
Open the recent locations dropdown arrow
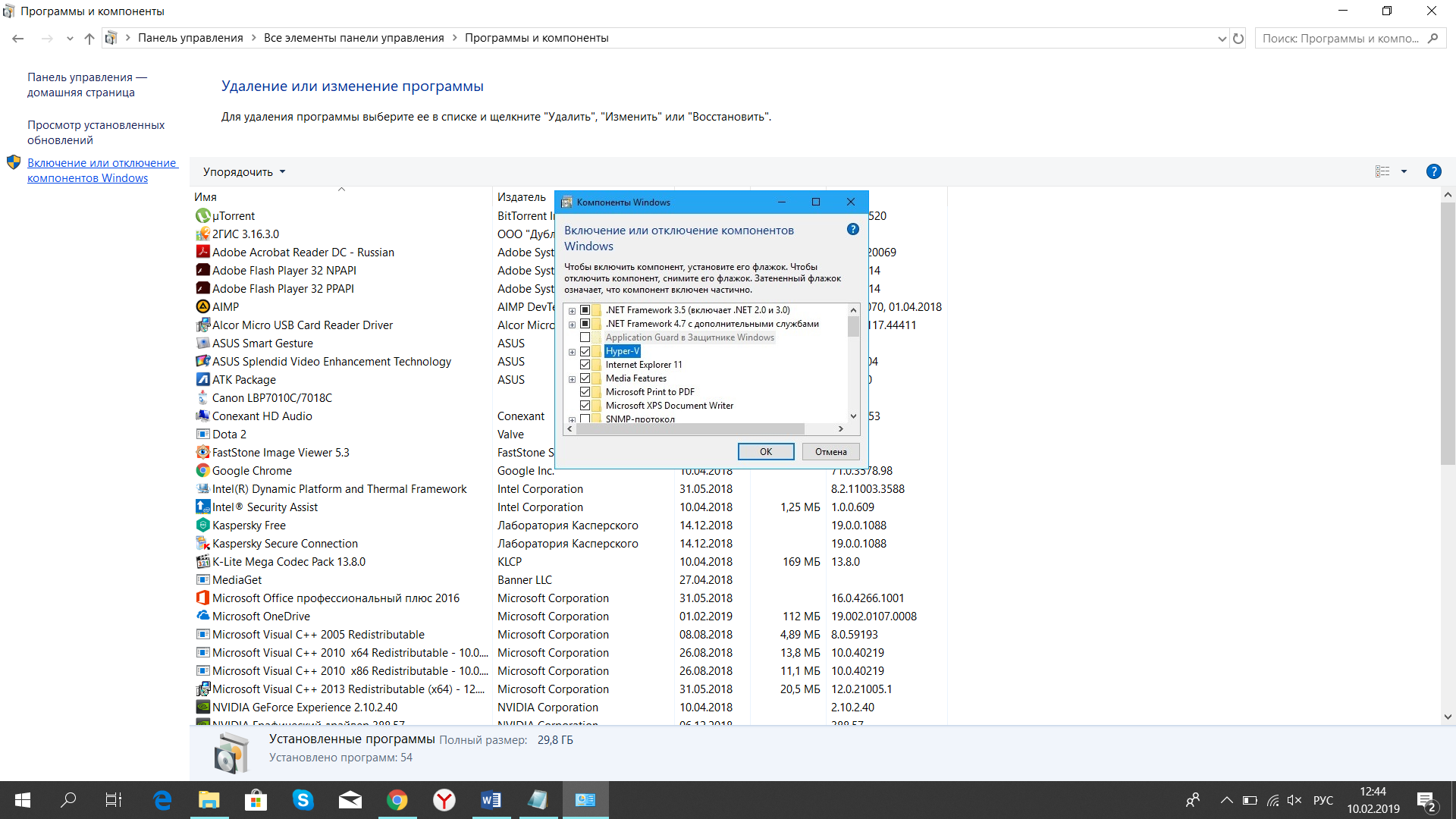click(70, 39)
